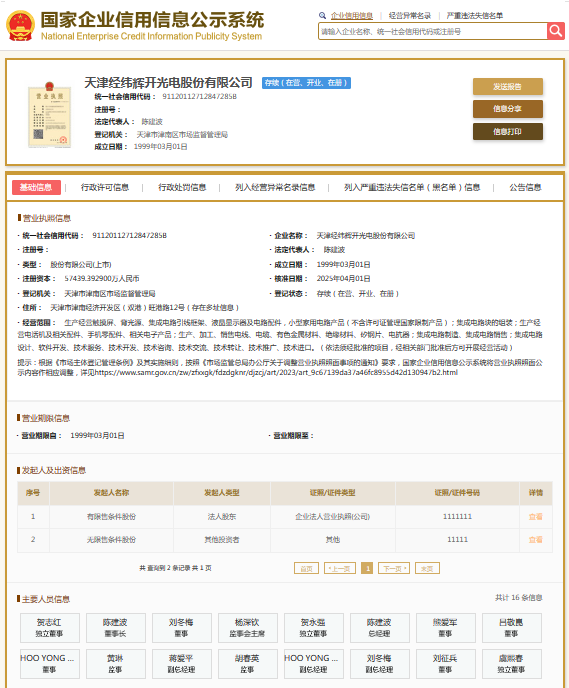The image size is (569, 688).
Task: Click the 核准日期 value 2025年04月01日
Action: [x=344, y=279]
